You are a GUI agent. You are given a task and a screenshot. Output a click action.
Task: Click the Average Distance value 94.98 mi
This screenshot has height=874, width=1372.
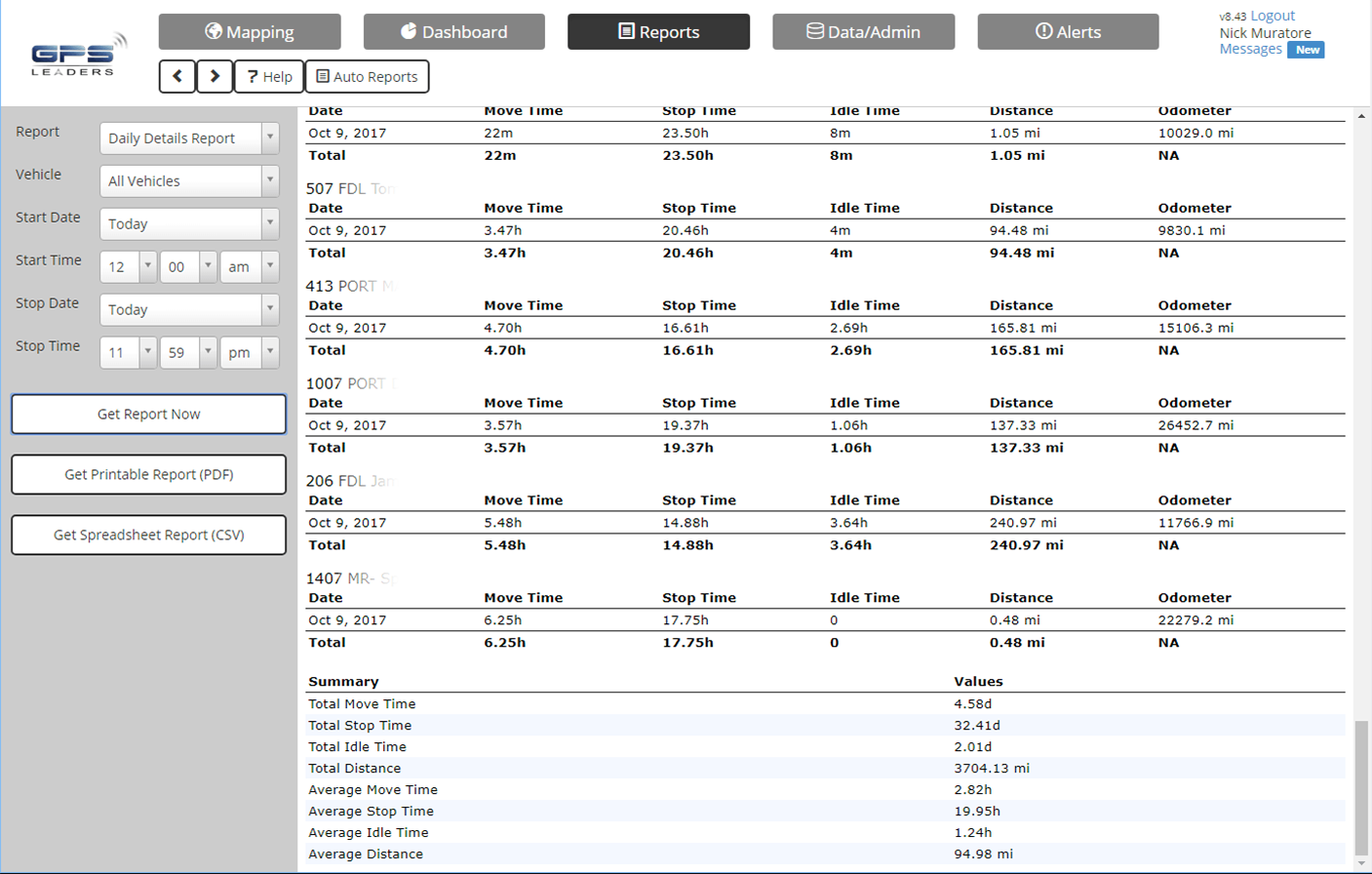coord(983,854)
